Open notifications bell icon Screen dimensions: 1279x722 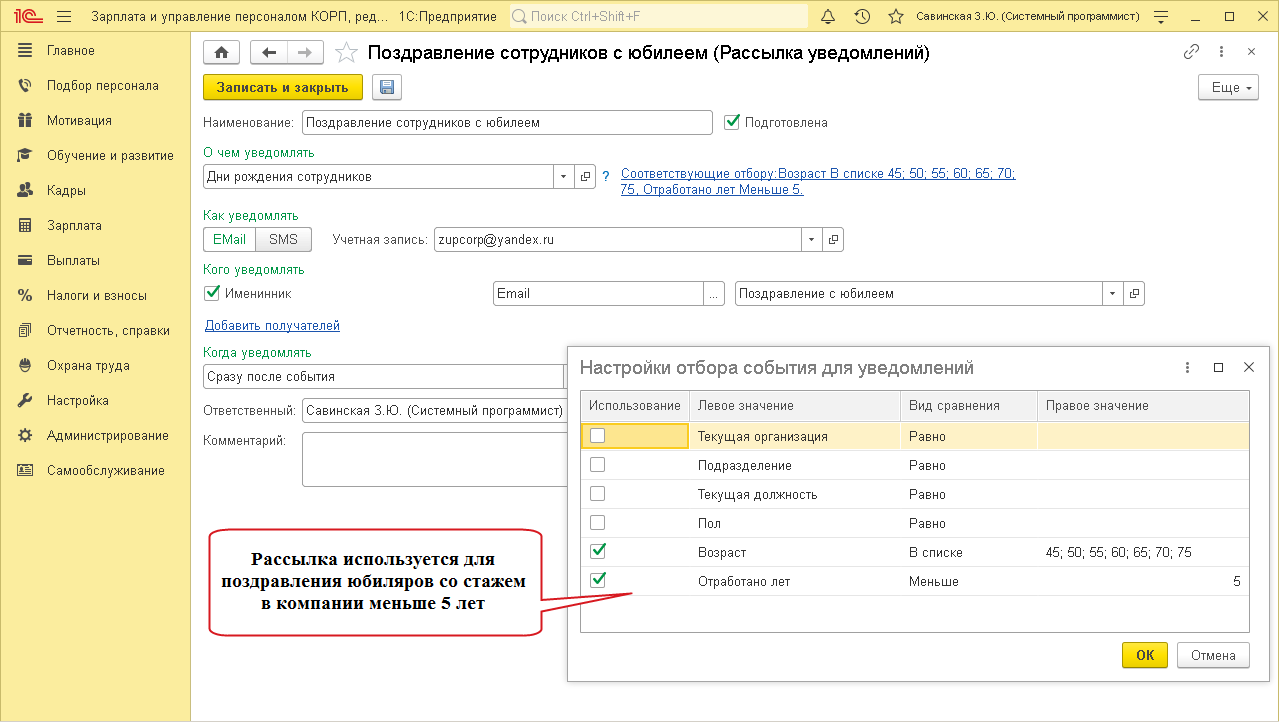(x=827, y=17)
